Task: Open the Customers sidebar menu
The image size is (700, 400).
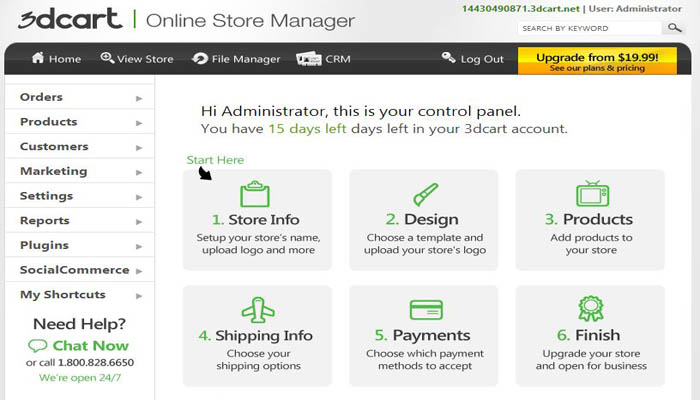Action: [79, 146]
